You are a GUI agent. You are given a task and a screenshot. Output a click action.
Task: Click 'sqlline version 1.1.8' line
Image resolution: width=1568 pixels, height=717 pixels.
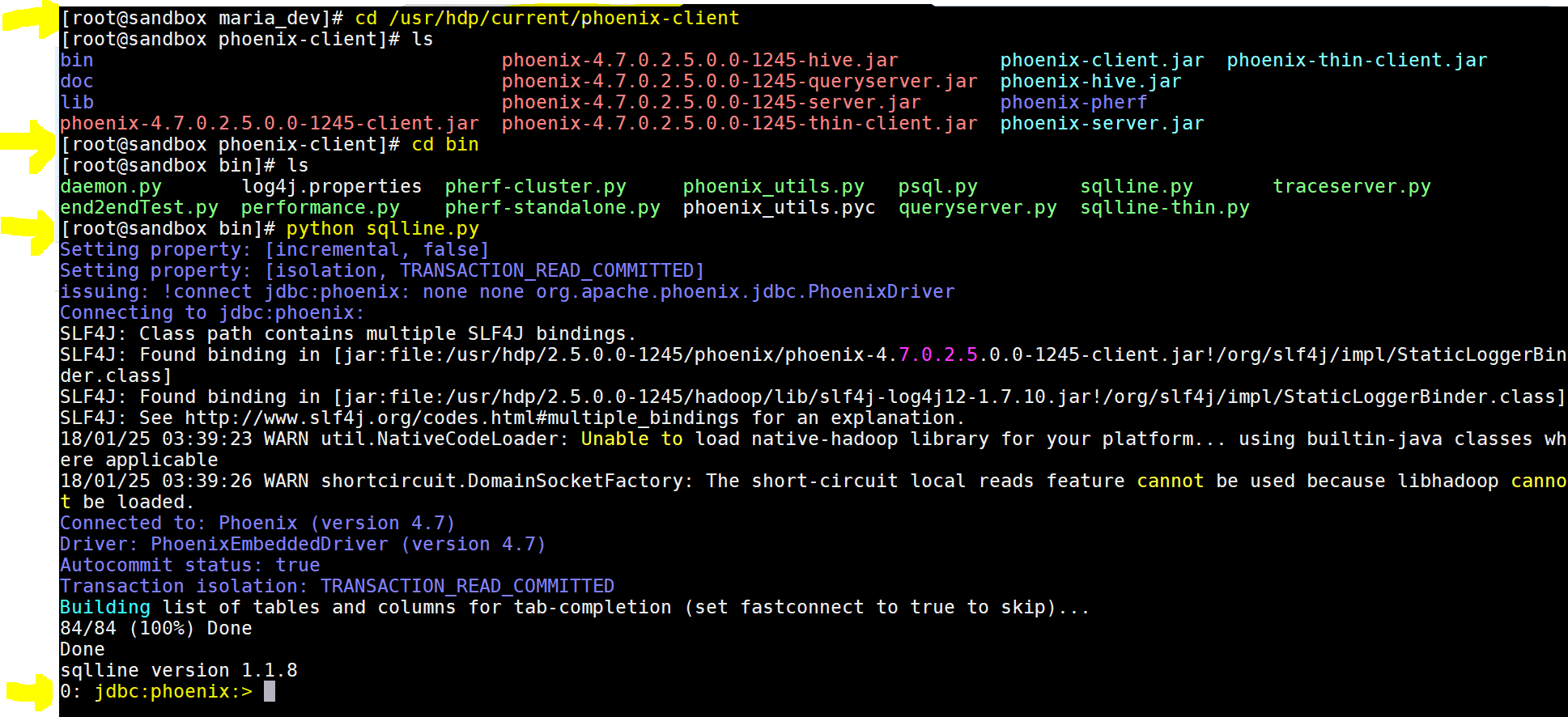tap(179, 671)
